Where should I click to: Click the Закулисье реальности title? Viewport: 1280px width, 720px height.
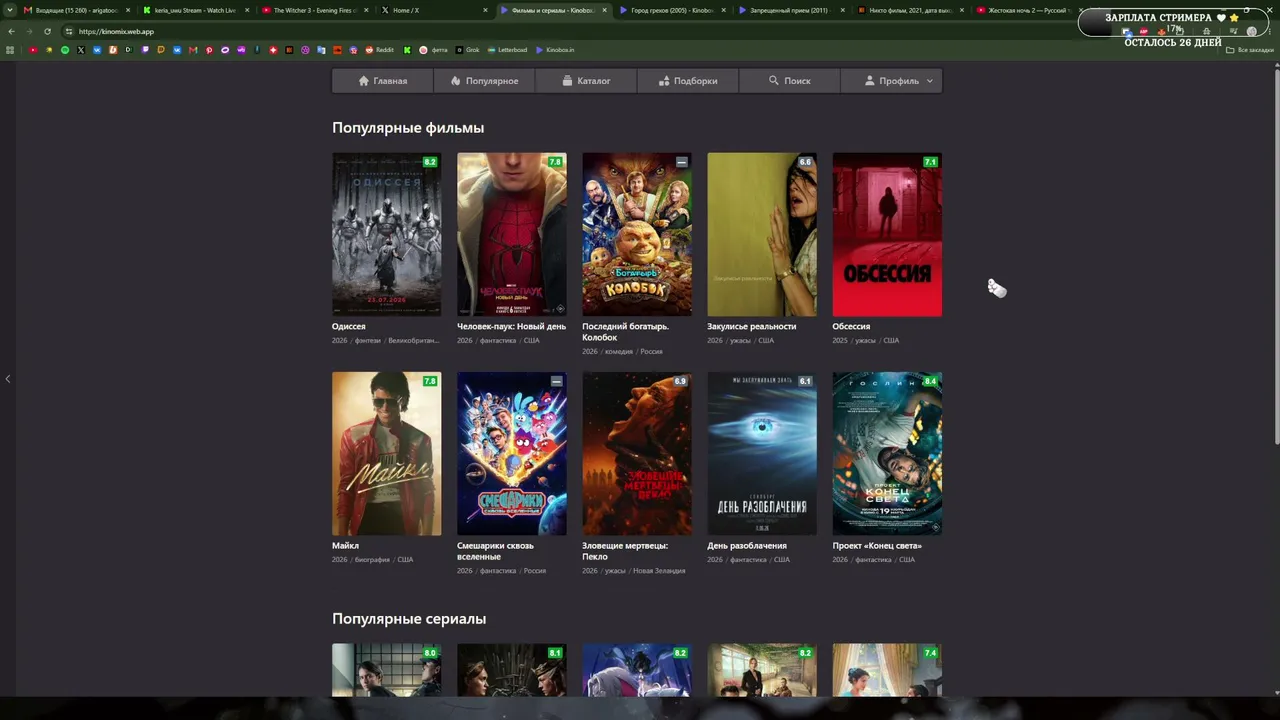(x=751, y=326)
